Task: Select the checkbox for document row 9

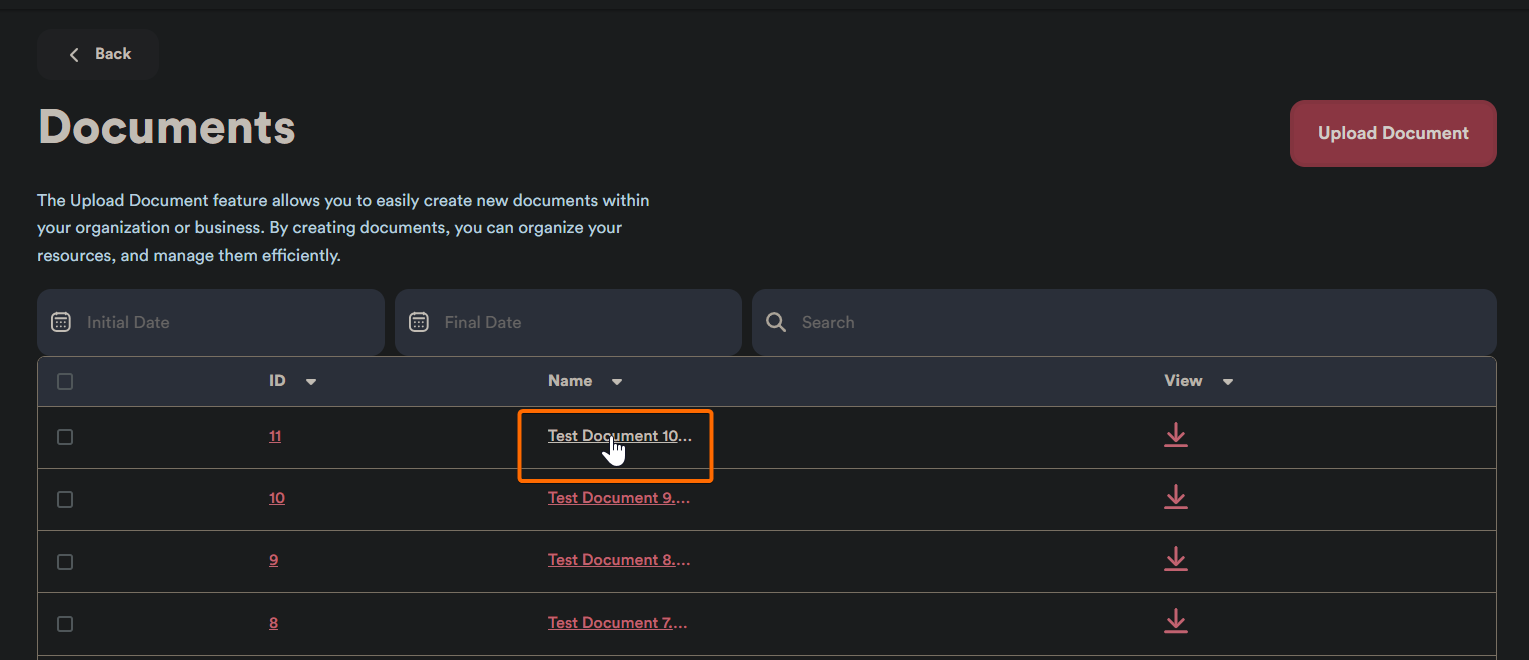Action: (65, 562)
